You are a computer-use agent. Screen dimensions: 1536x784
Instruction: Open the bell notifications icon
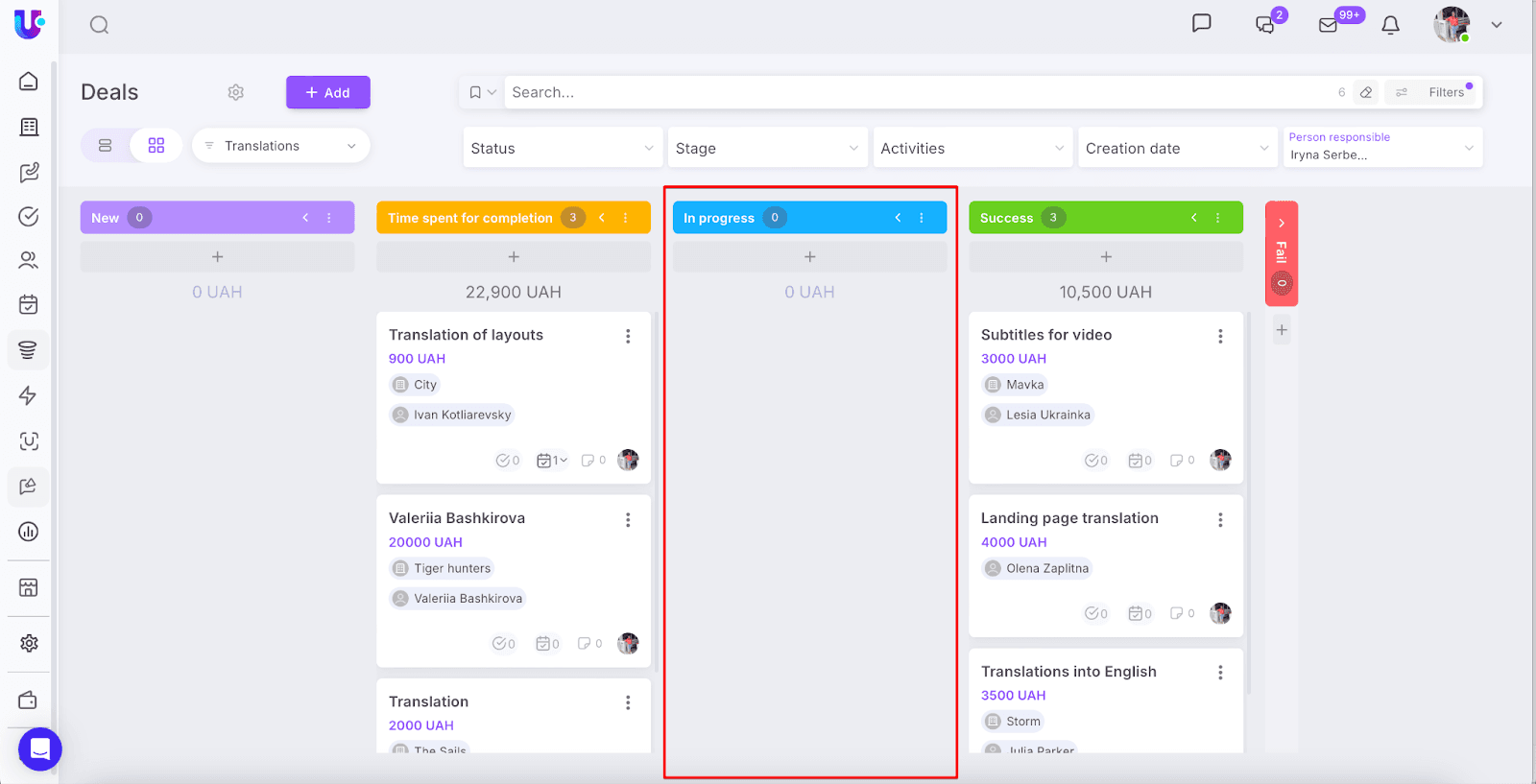click(x=1390, y=25)
